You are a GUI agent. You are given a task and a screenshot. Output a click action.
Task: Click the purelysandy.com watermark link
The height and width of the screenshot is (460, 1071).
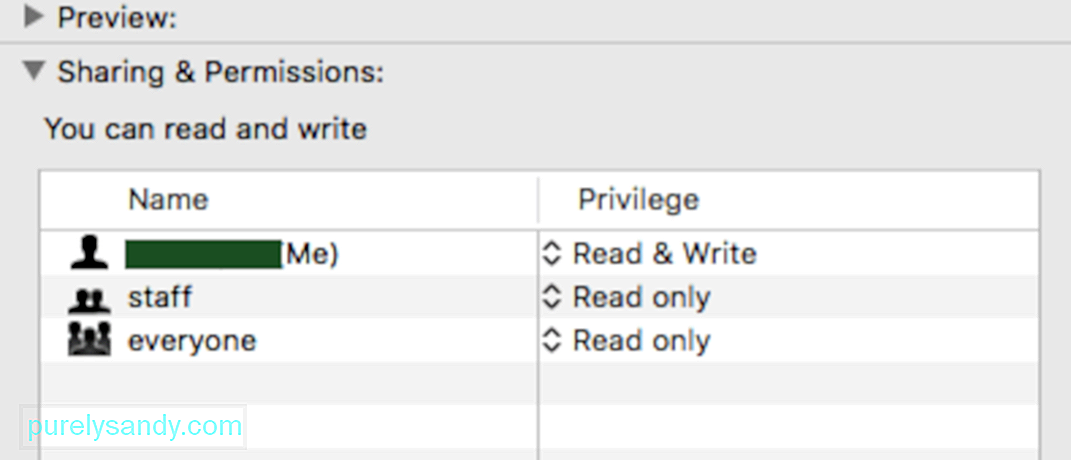click(135, 427)
